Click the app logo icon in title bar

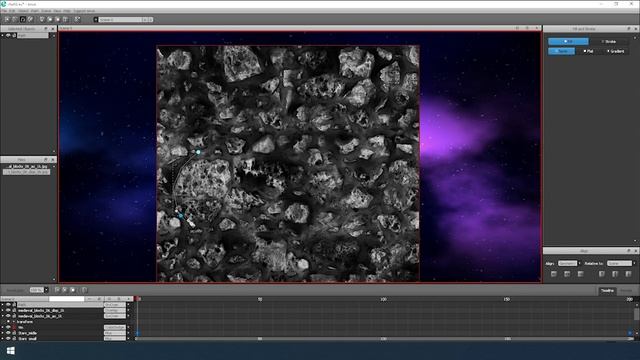pyautogui.click(x=3, y=4)
